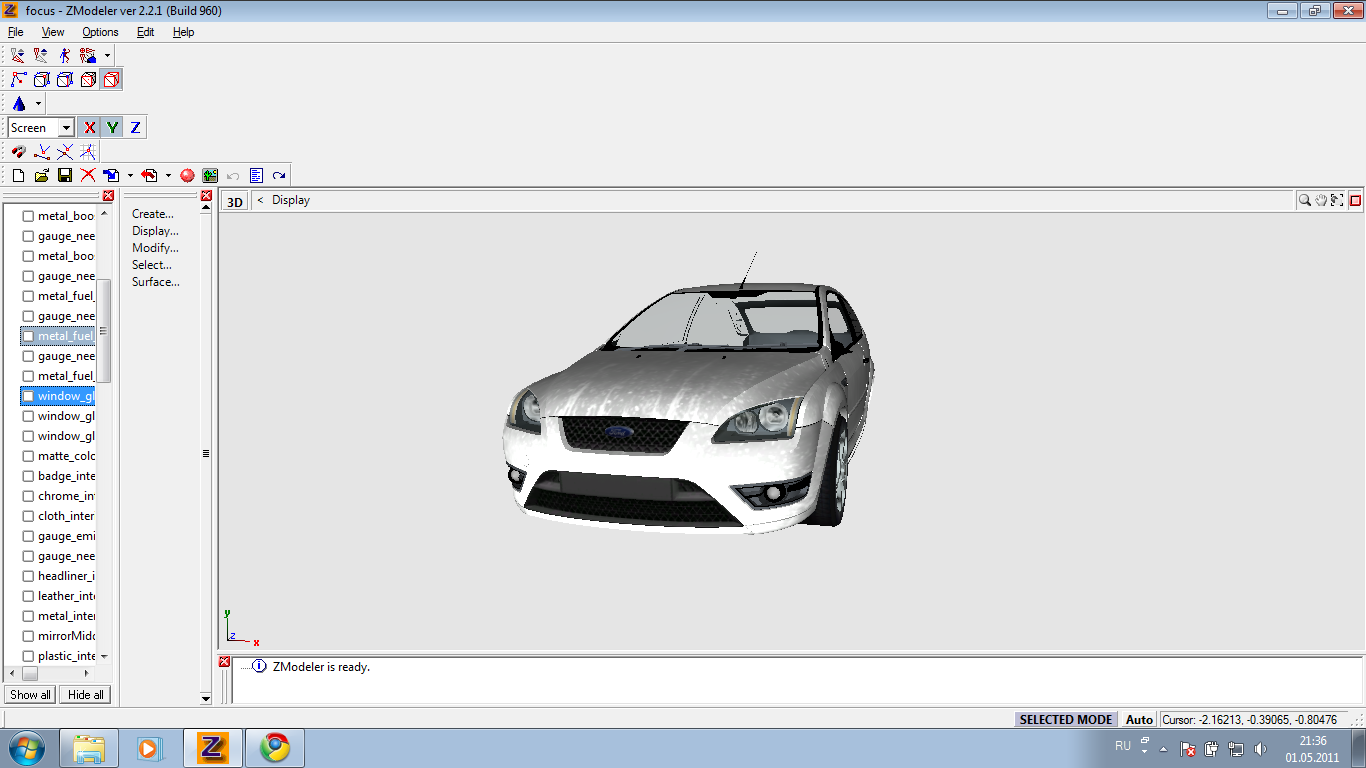Open the Import icon's dropdown arrow
The image size is (1366, 768).
tap(130, 175)
